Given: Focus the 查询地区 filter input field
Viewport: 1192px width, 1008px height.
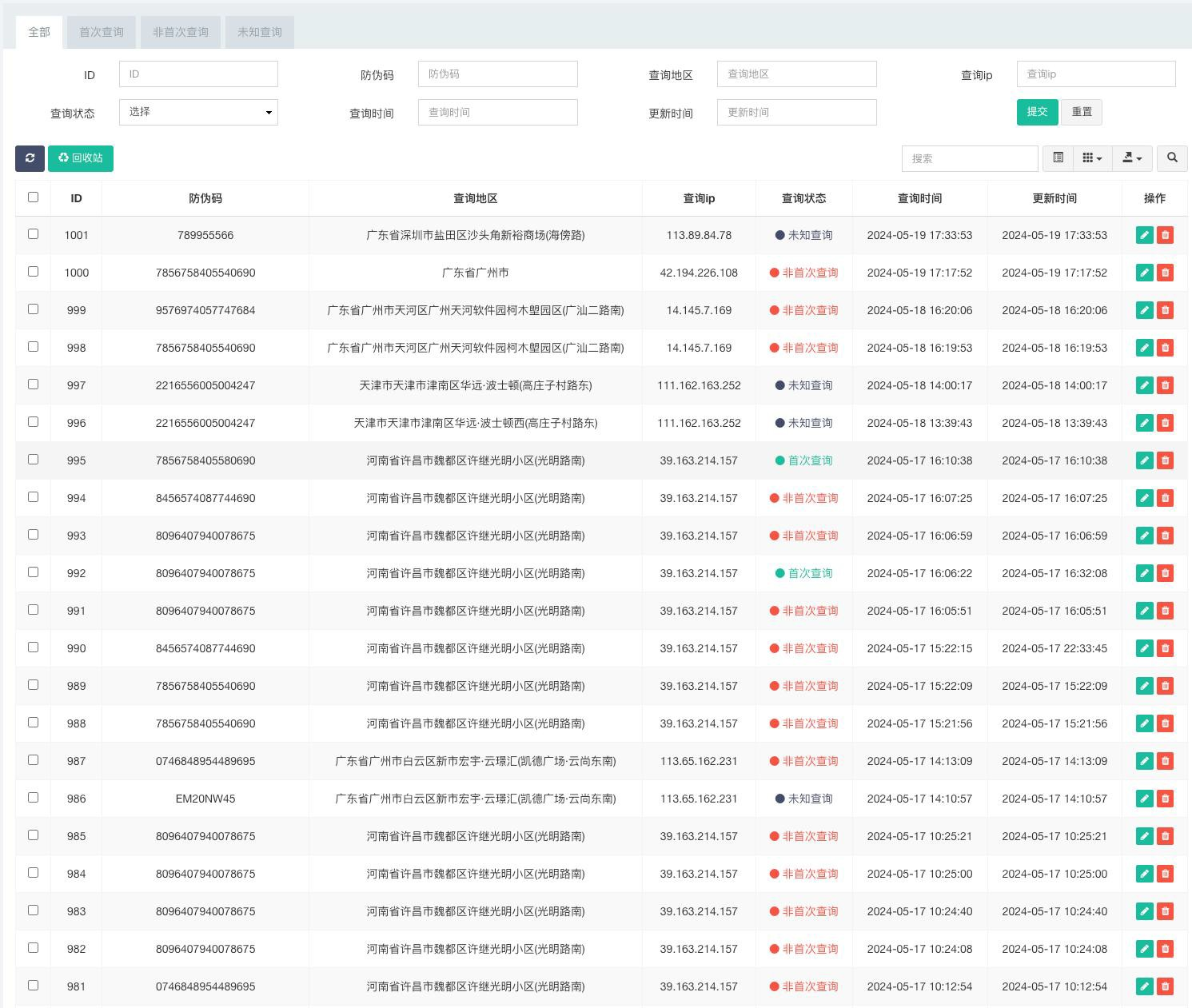Looking at the screenshot, I should [796, 74].
